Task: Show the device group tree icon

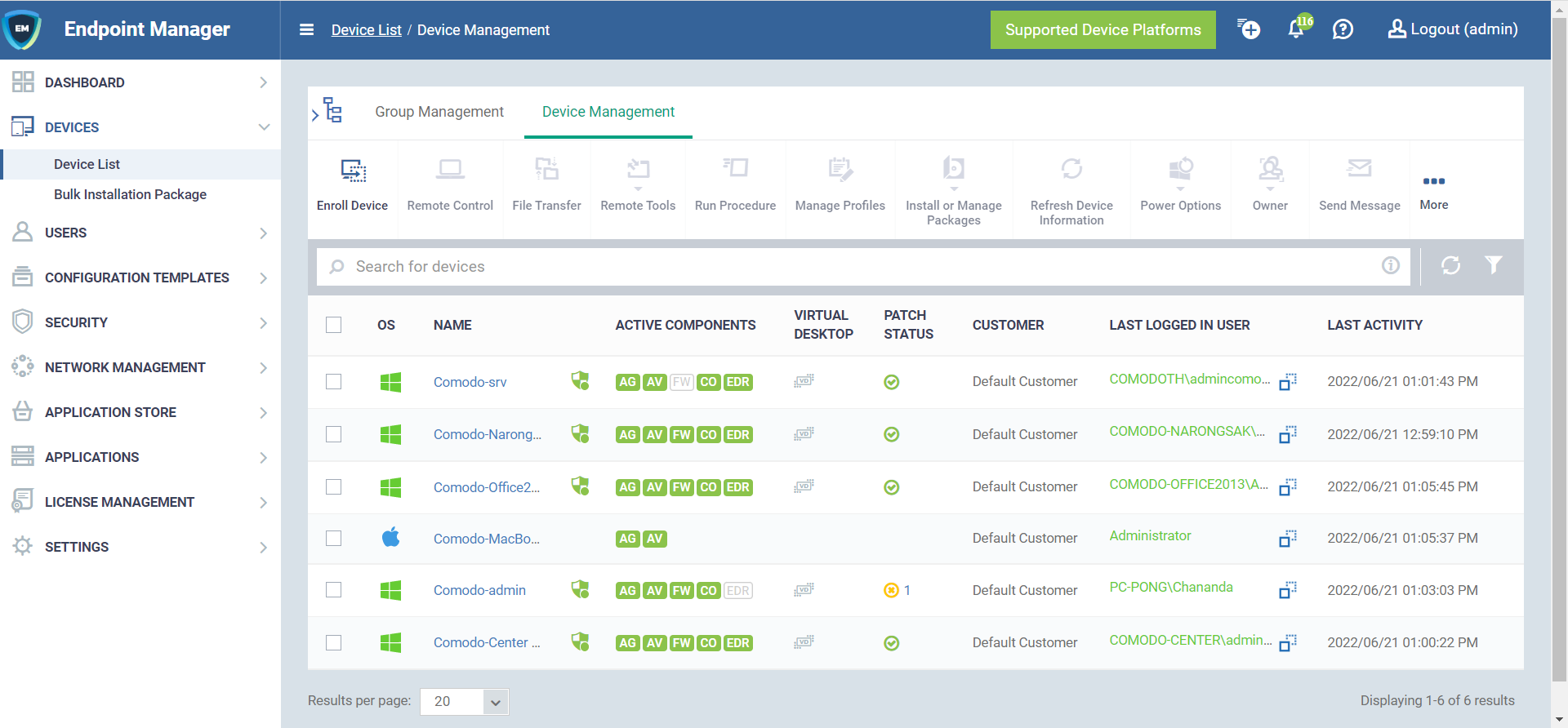Action: tap(332, 111)
